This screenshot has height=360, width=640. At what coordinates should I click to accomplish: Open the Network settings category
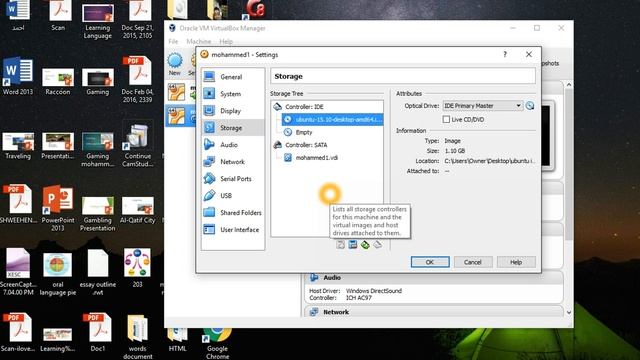click(233, 162)
